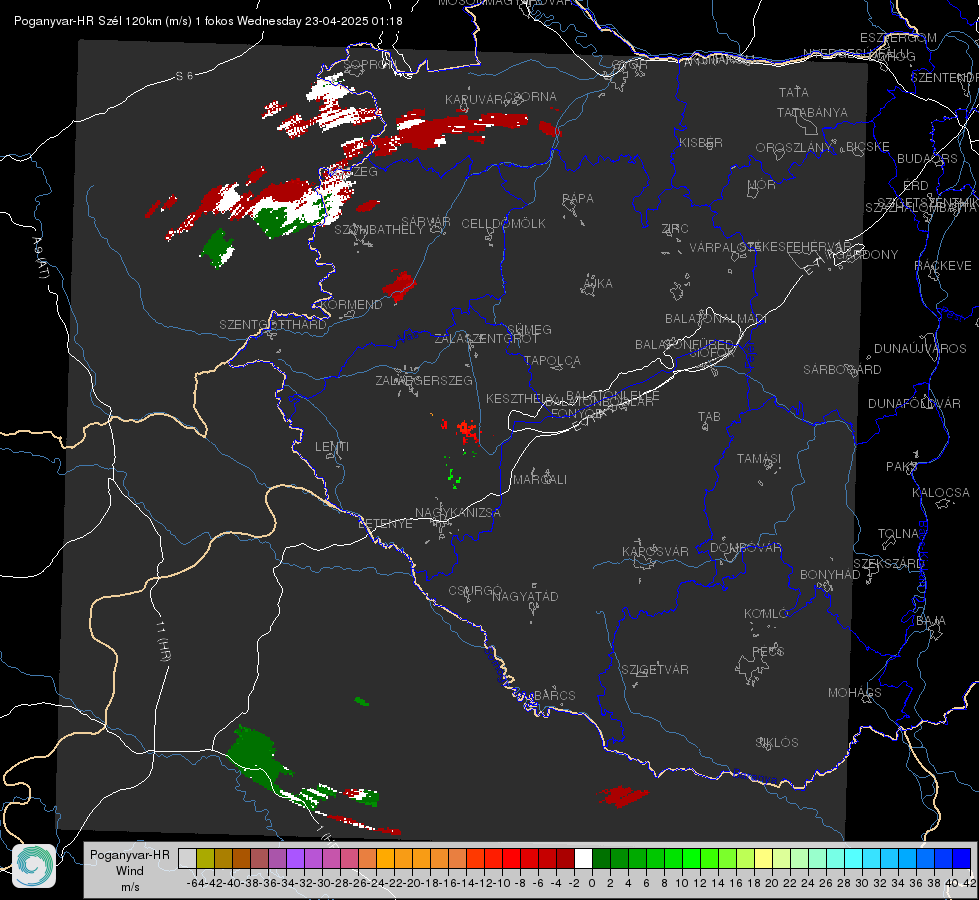Click the SIKLÓS city label
The width and height of the screenshot is (979, 900).
coord(777,743)
